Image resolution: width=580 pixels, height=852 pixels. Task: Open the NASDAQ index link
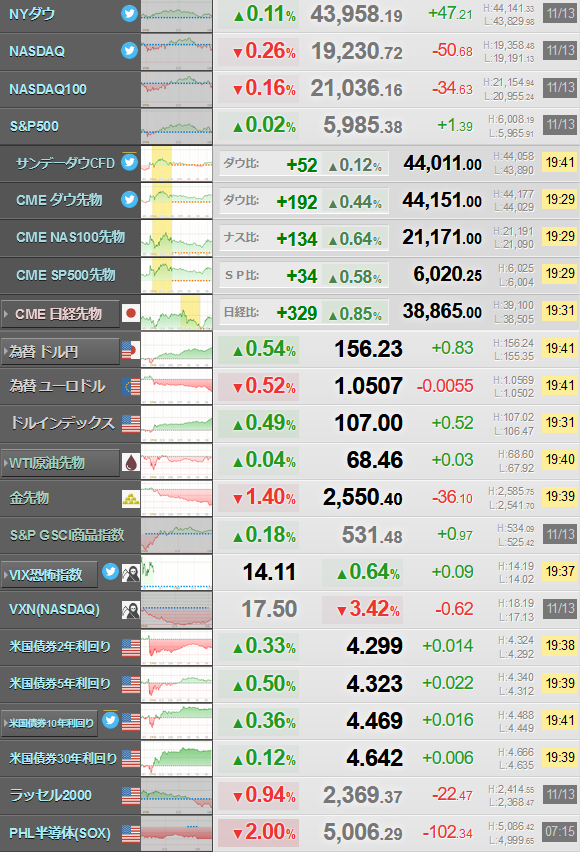click(x=37, y=51)
